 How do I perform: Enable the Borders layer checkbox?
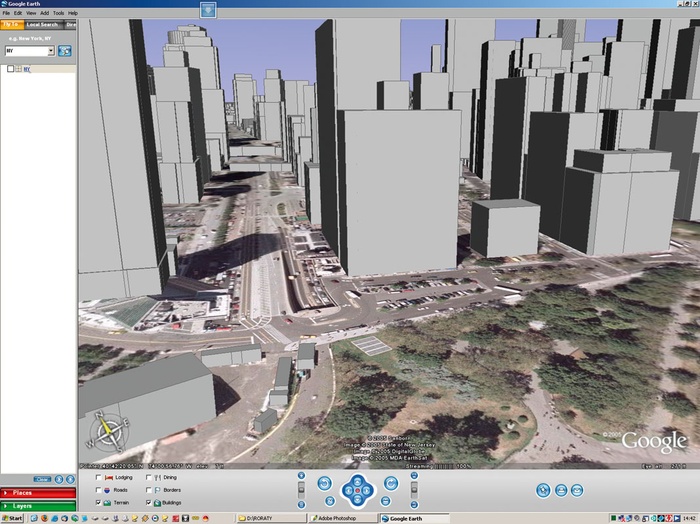149,490
